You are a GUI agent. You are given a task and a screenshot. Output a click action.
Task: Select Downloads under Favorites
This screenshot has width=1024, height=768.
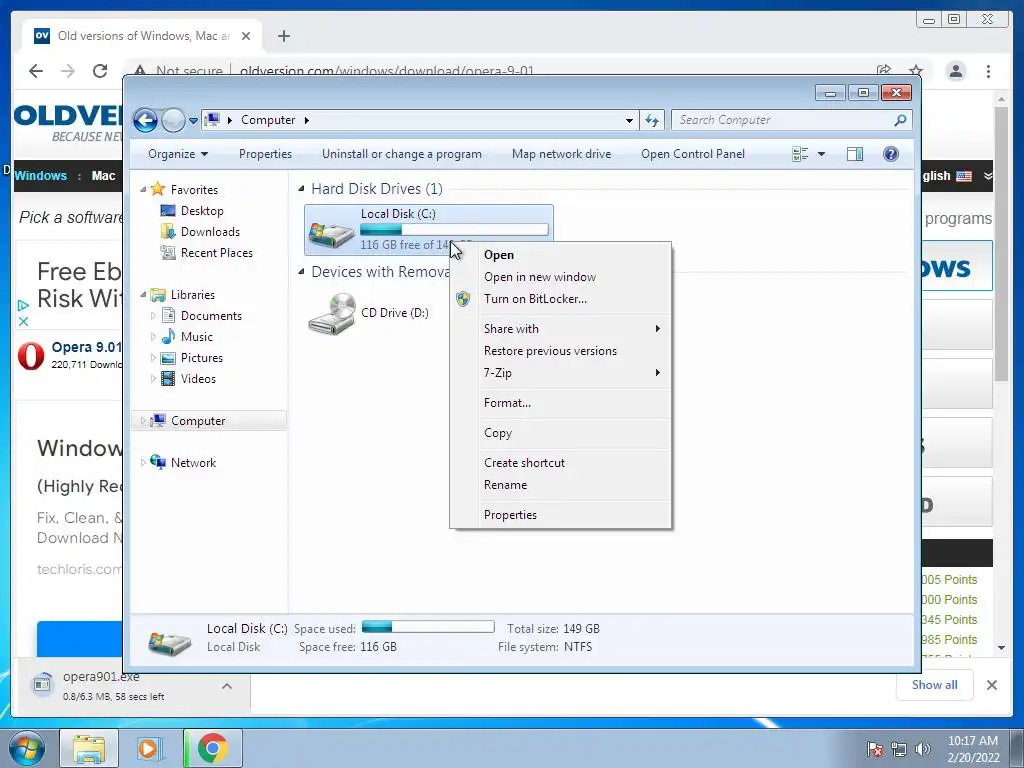coord(210,232)
